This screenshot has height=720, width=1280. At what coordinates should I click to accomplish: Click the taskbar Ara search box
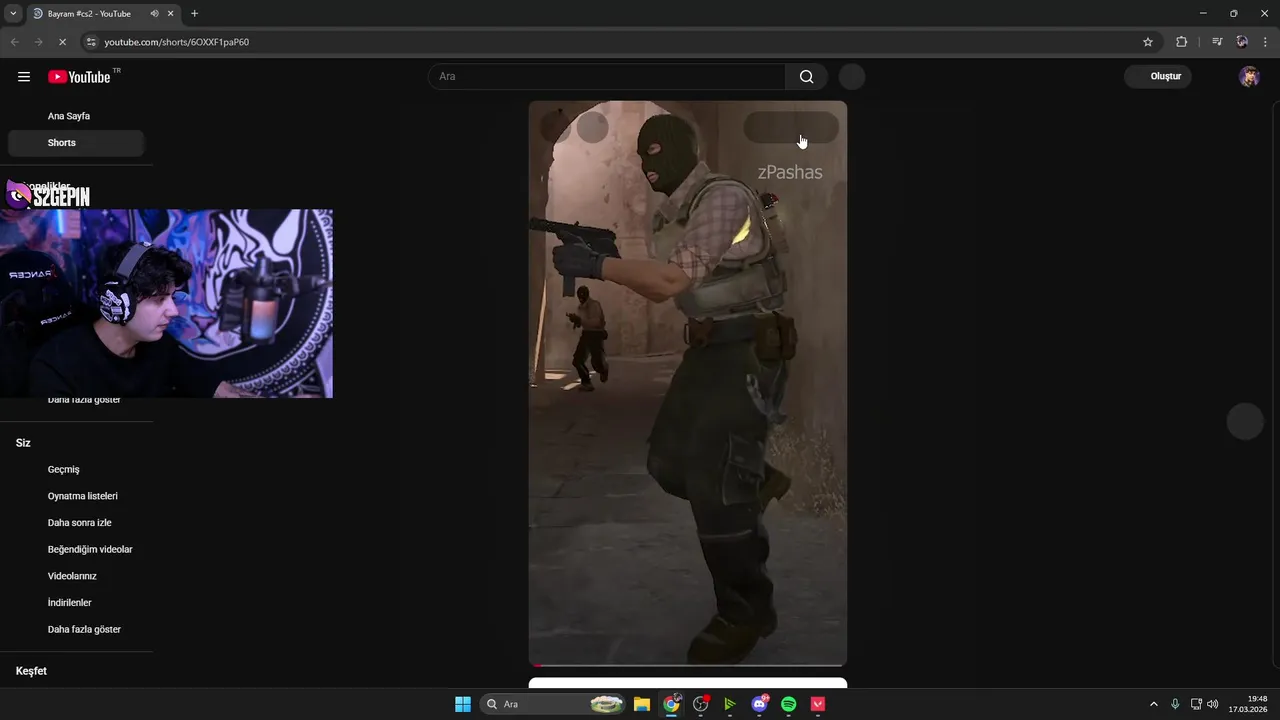pyautogui.click(x=553, y=704)
